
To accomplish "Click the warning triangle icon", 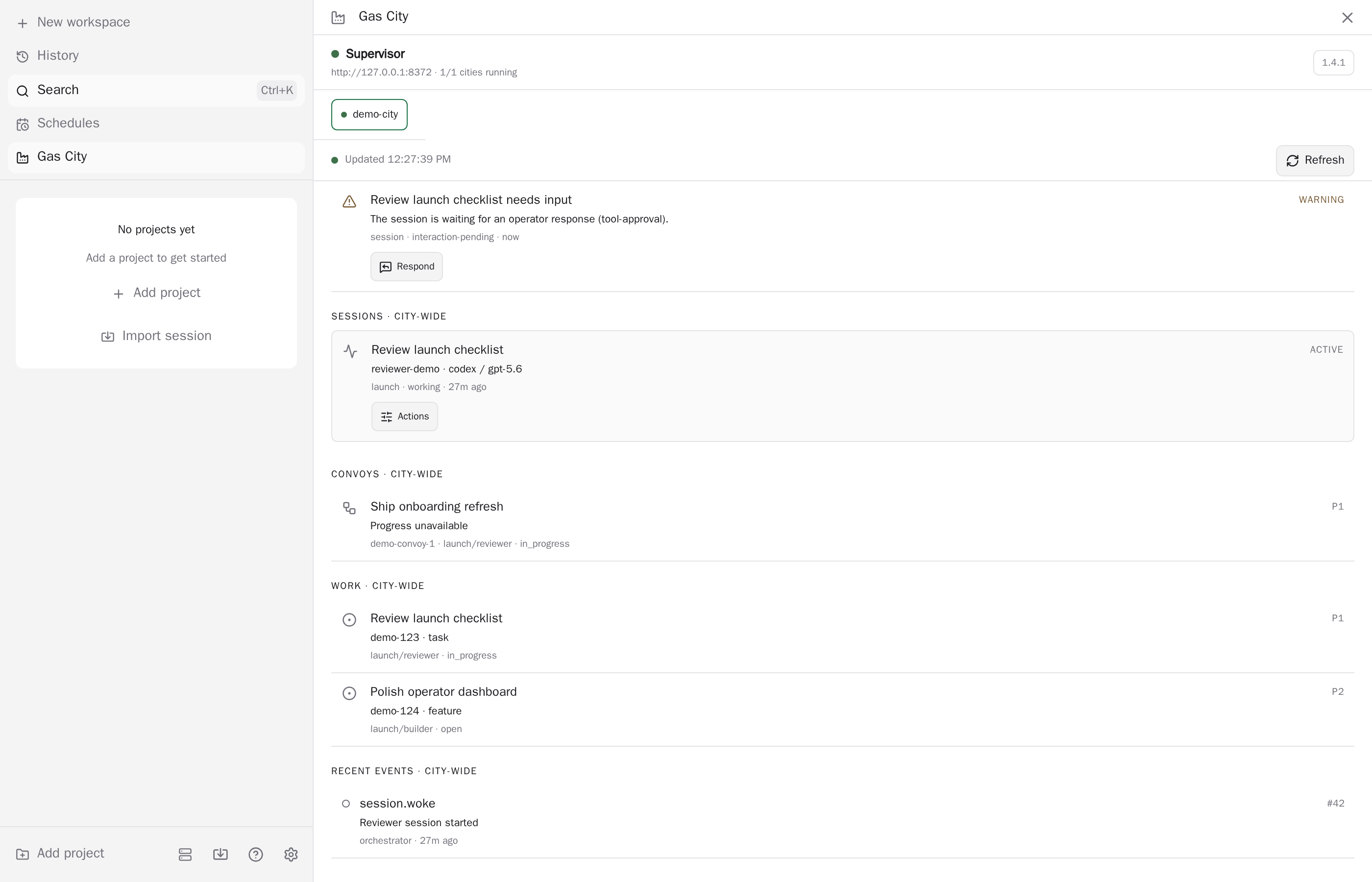I will (x=349, y=201).
